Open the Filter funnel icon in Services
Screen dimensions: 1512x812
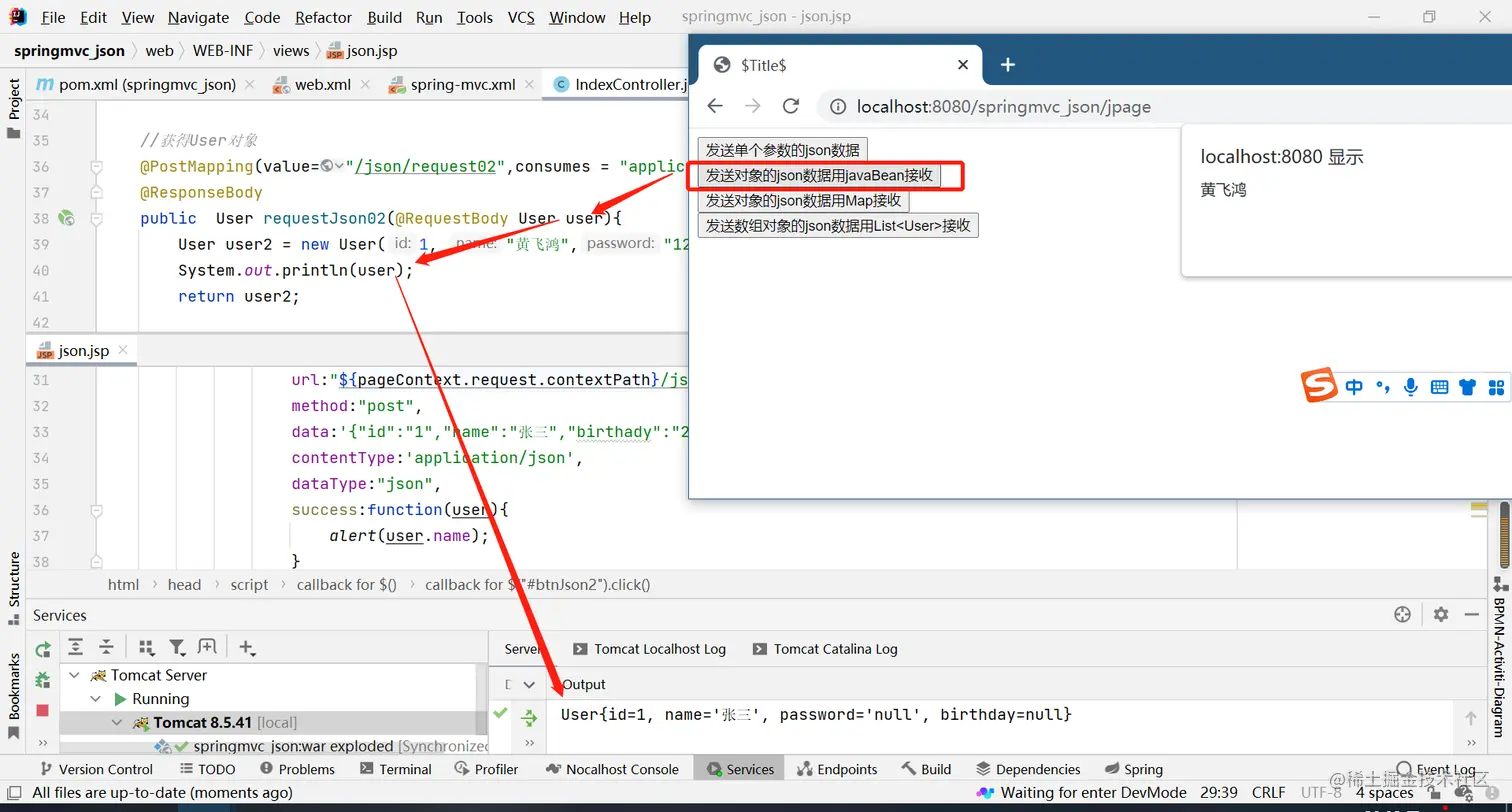[177, 648]
